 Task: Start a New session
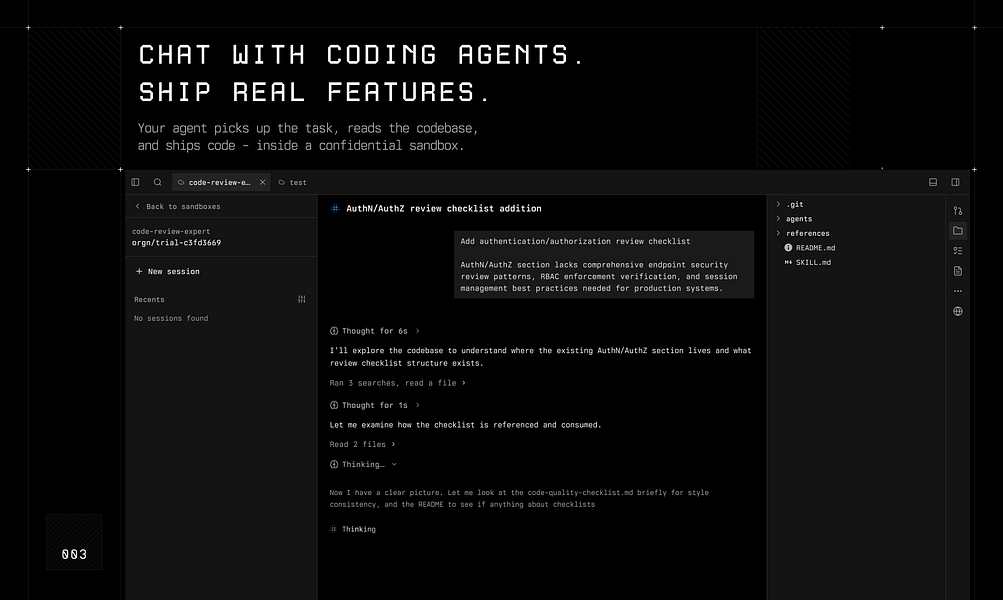[168, 271]
